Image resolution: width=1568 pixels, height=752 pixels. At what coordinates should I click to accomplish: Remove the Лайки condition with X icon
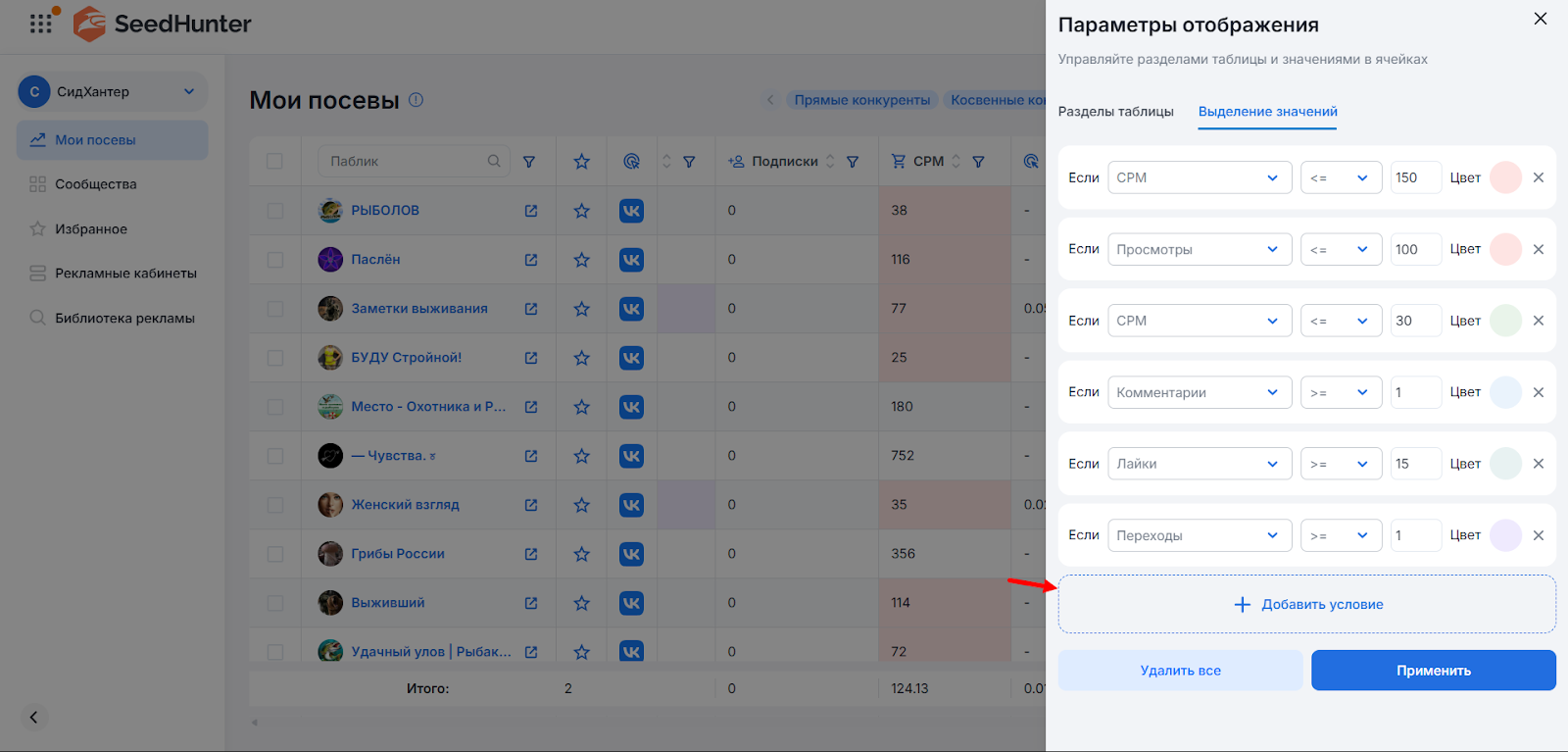click(x=1539, y=464)
